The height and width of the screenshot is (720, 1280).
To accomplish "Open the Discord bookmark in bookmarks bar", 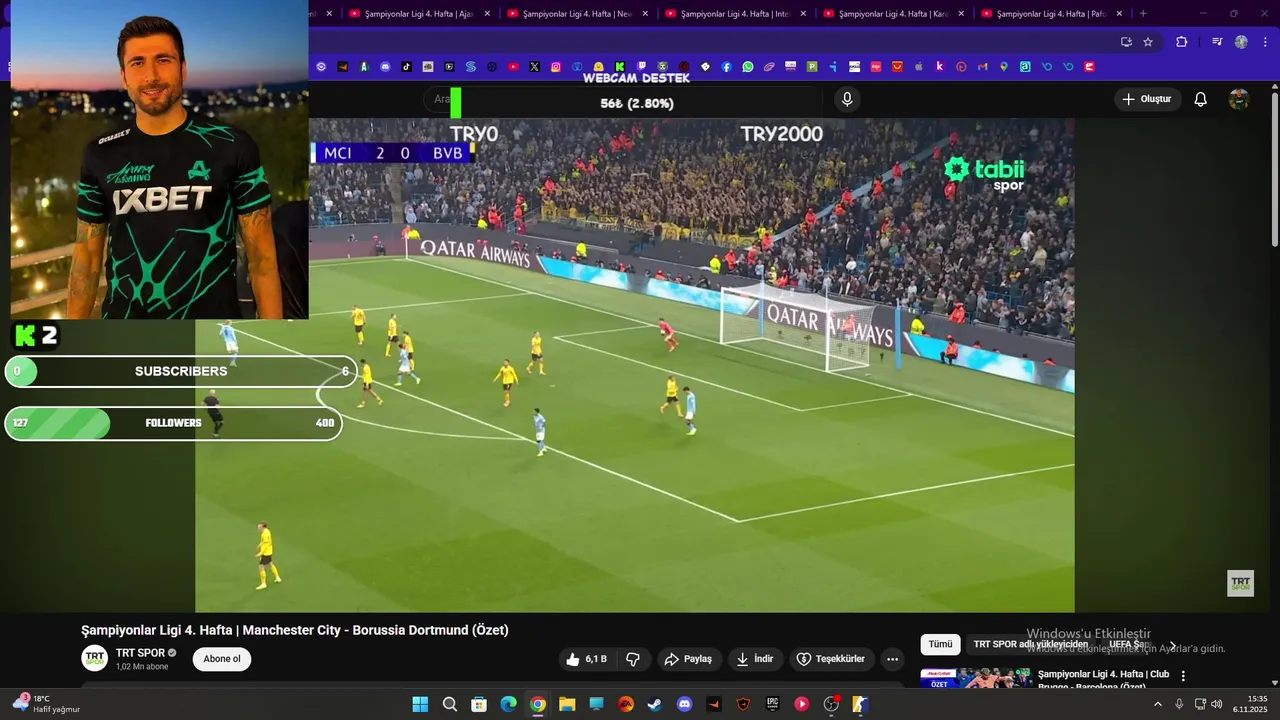I will 385,67.
